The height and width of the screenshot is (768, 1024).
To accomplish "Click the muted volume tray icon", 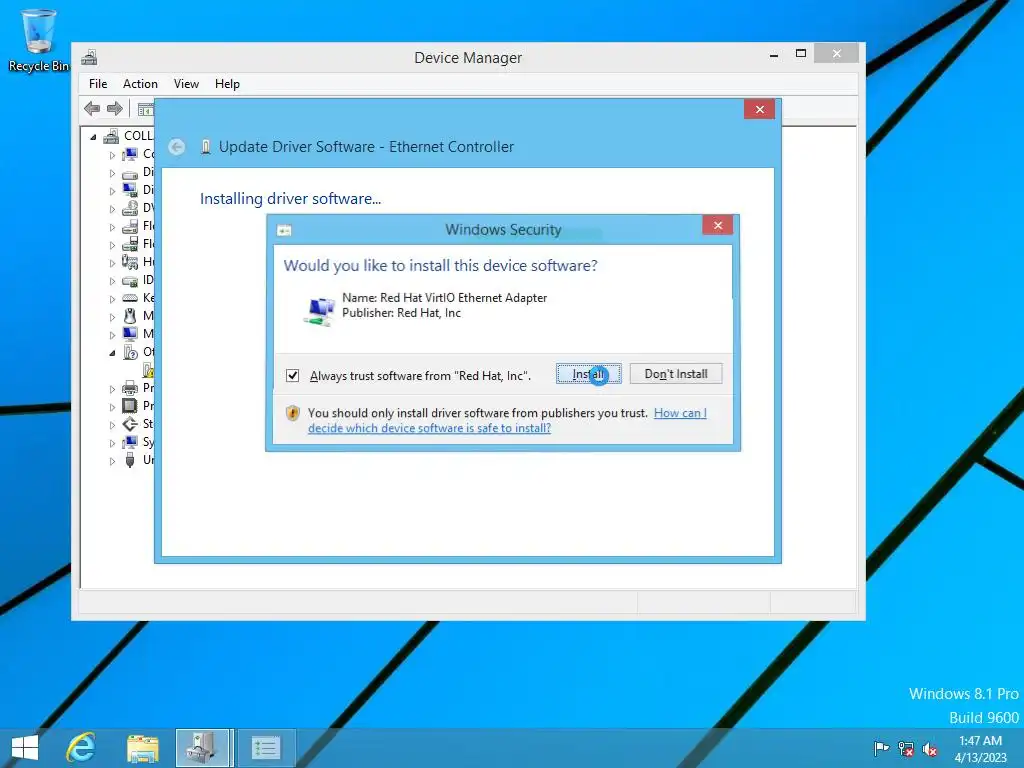I will pyautogui.click(x=930, y=748).
